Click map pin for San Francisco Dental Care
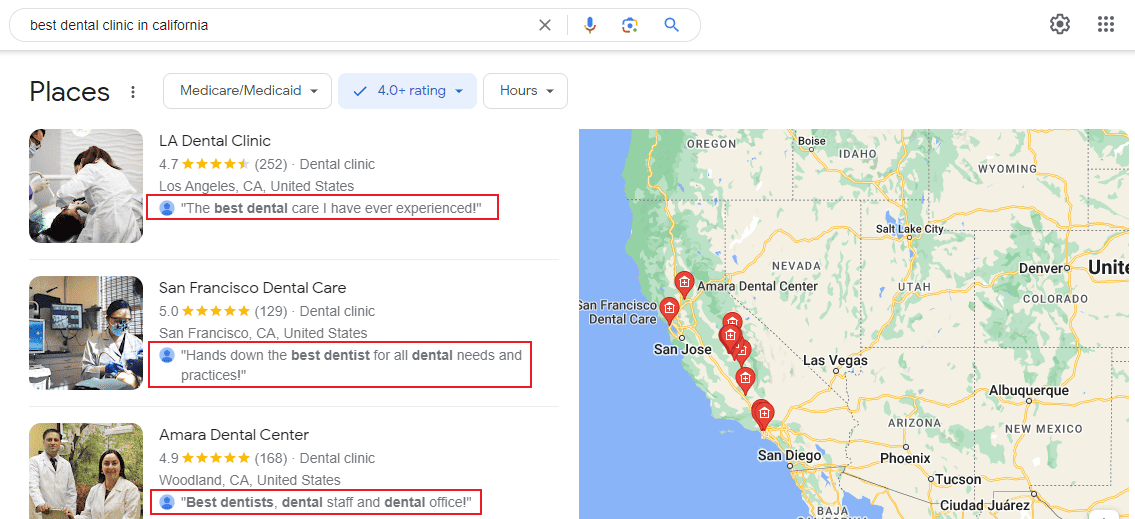 click(x=670, y=309)
